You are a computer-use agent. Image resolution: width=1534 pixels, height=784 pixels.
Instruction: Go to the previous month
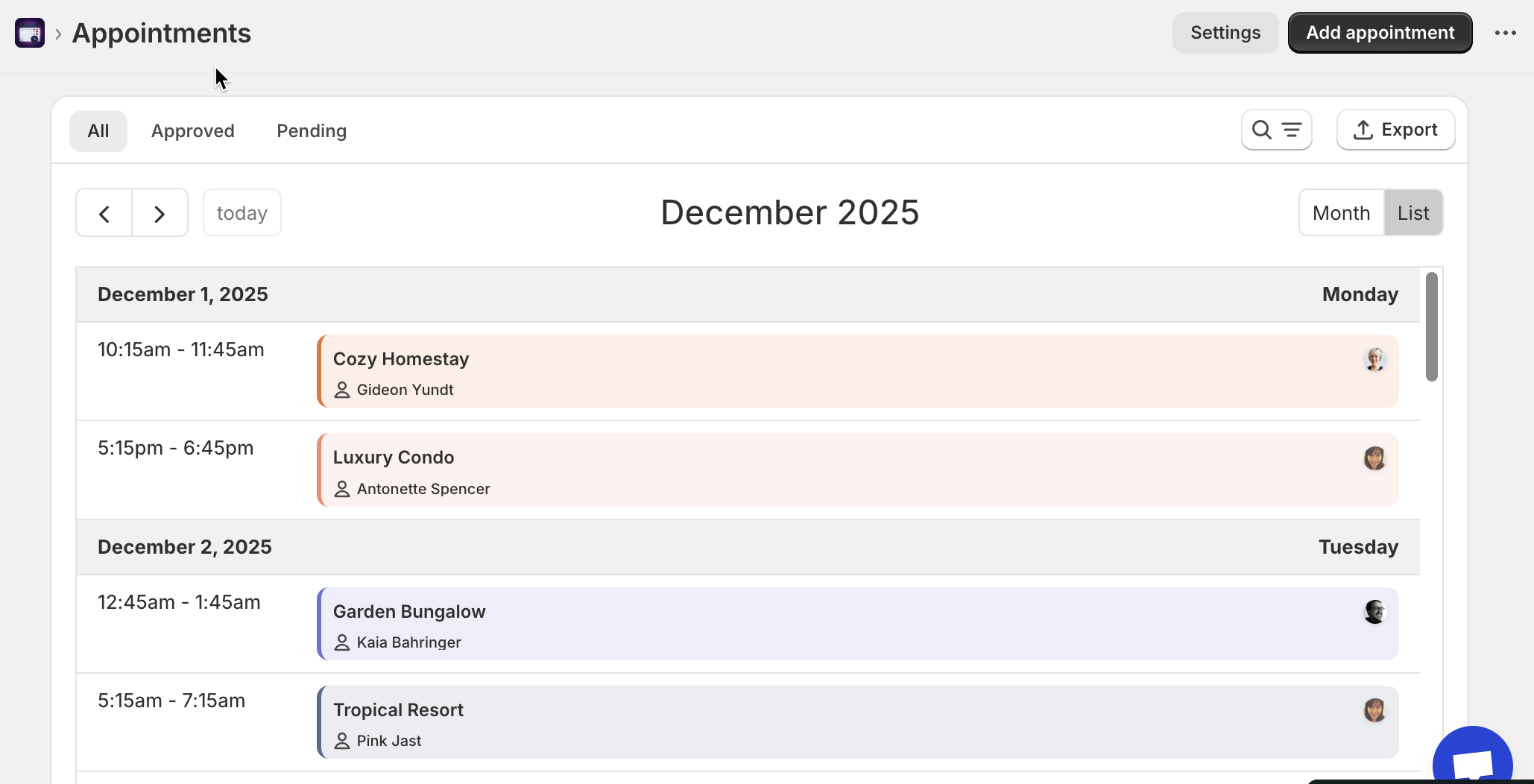click(104, 214)
